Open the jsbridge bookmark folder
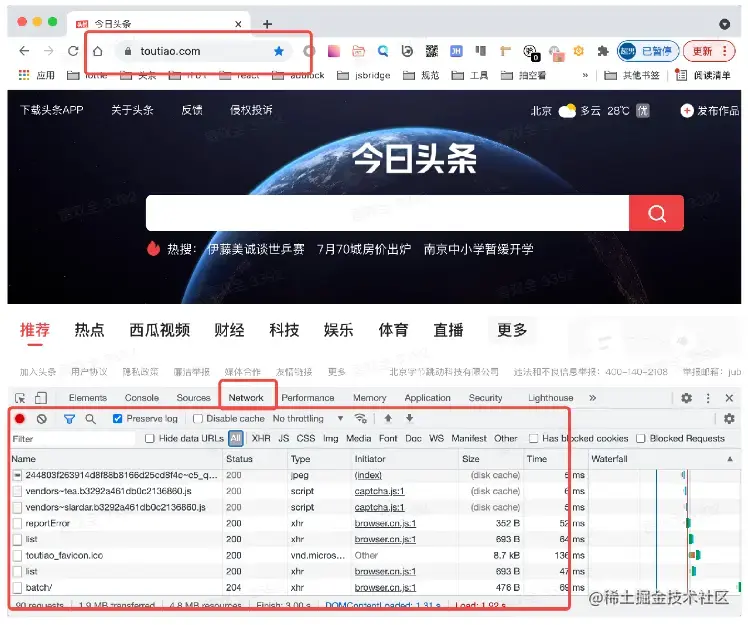This screenshot has width=748, height=625. (364, 75)
